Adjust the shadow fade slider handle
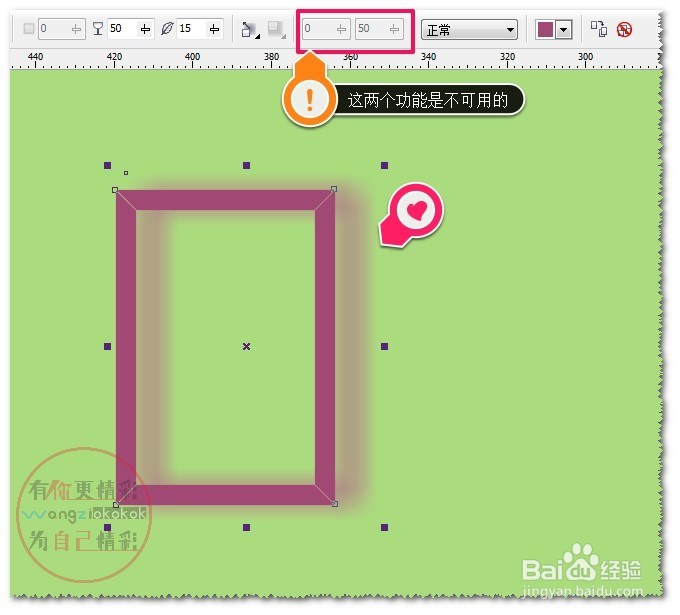Image resolution: width=680 pixels, height=615 pixels. pos(341,29)
